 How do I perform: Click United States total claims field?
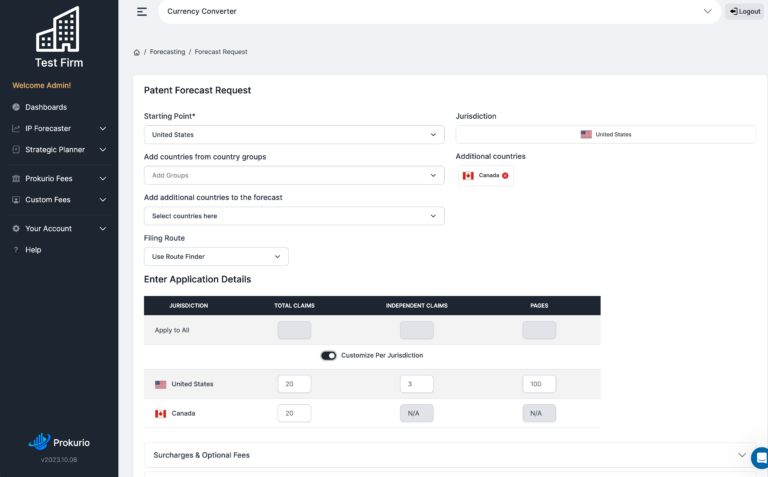(294, 384)
